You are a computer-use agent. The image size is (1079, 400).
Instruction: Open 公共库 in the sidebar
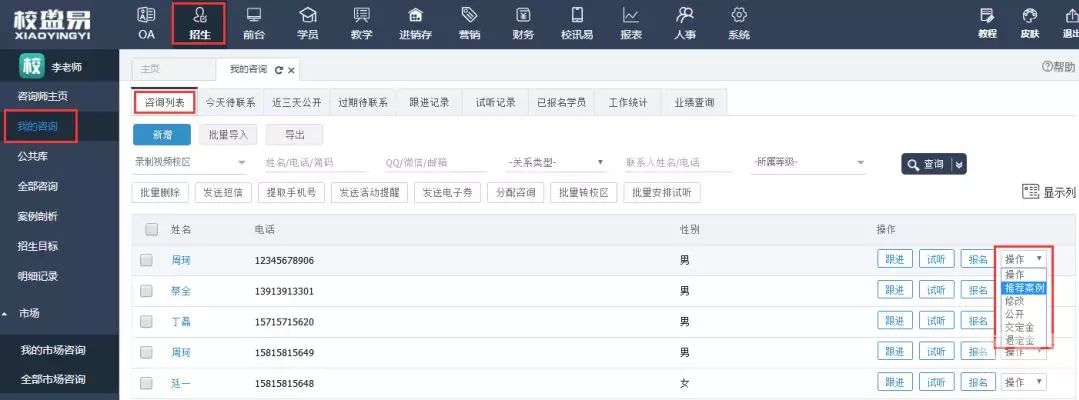32,156
